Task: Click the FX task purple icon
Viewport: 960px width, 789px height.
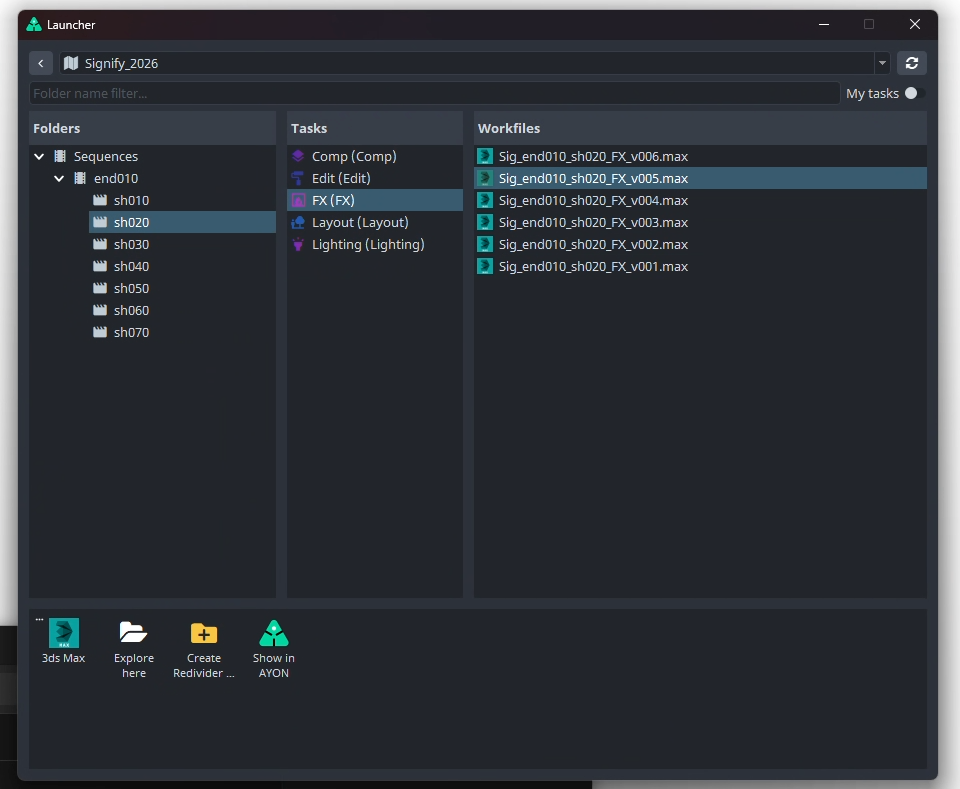Action: pos(298,200)
